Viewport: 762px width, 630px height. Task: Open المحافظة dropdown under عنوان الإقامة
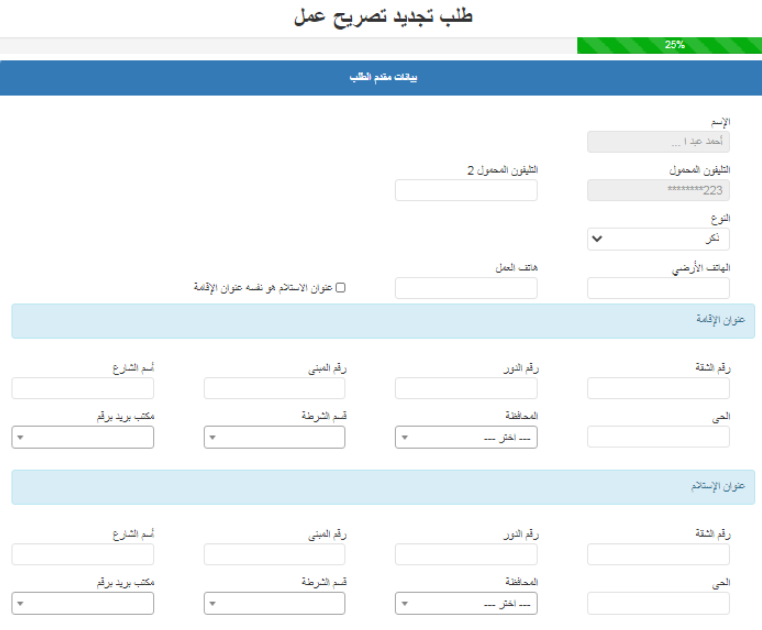coord(466,437)
